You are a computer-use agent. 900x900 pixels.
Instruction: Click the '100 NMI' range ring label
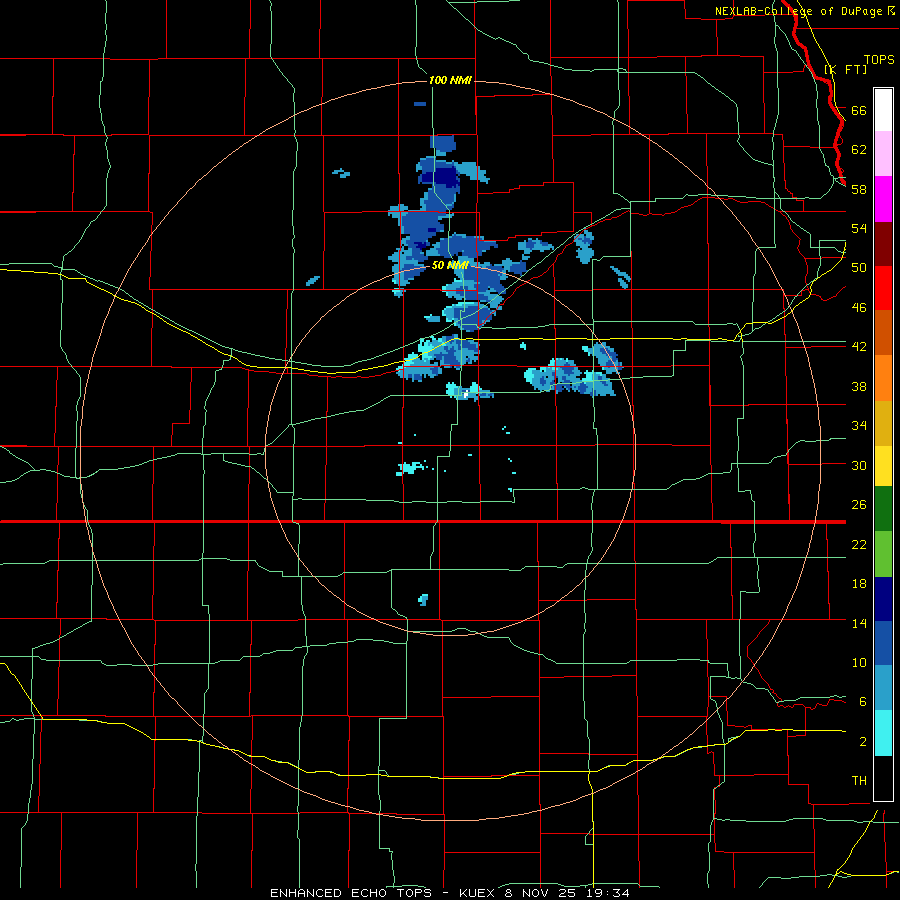pos(450,80)
